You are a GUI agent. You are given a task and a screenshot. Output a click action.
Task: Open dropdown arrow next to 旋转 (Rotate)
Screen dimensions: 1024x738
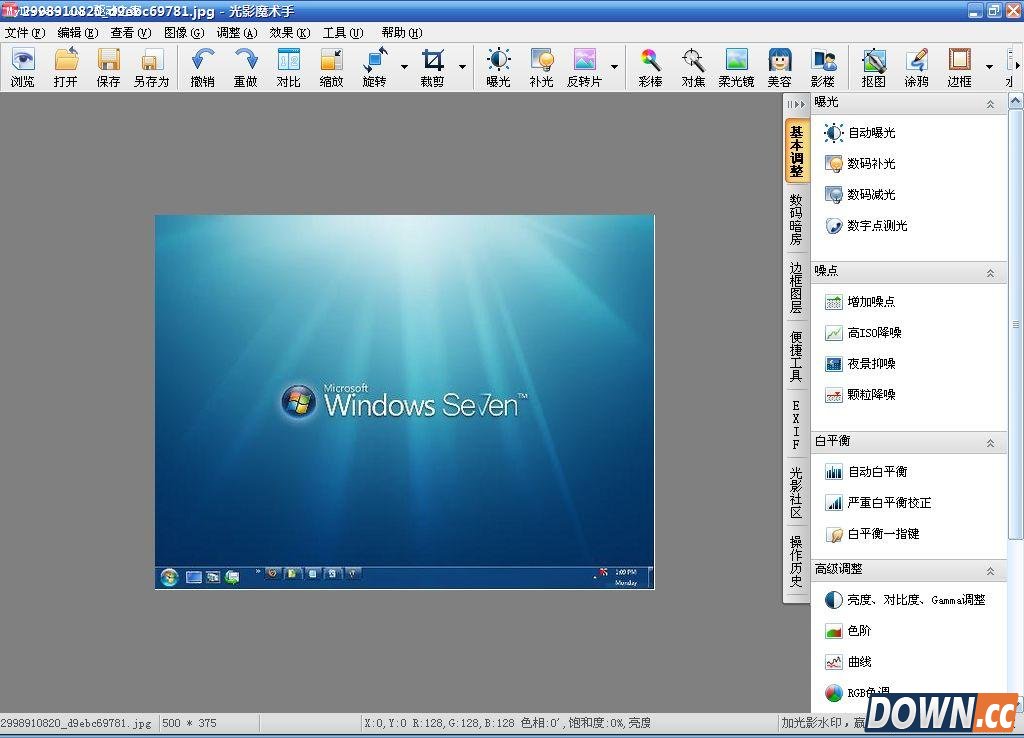click(404, 67)
